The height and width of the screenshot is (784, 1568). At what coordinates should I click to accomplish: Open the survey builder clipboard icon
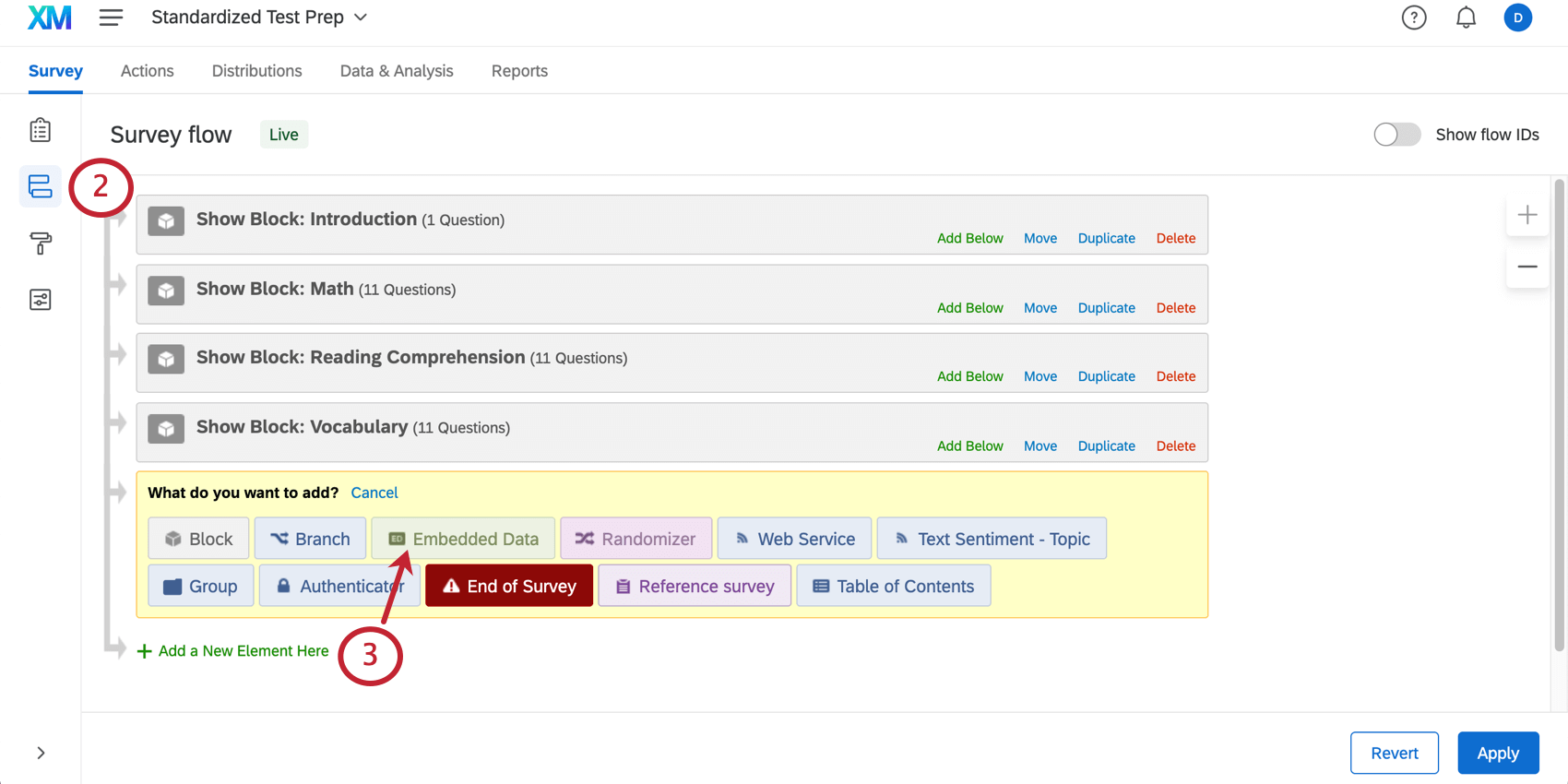pos(40,130)
